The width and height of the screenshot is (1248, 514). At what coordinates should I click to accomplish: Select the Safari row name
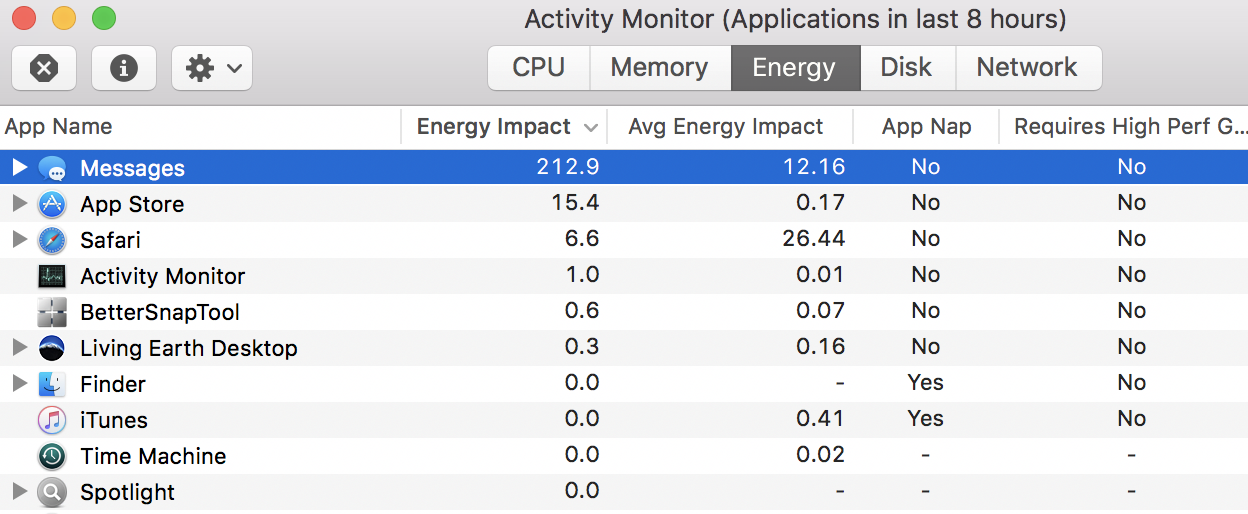(110, 240)
